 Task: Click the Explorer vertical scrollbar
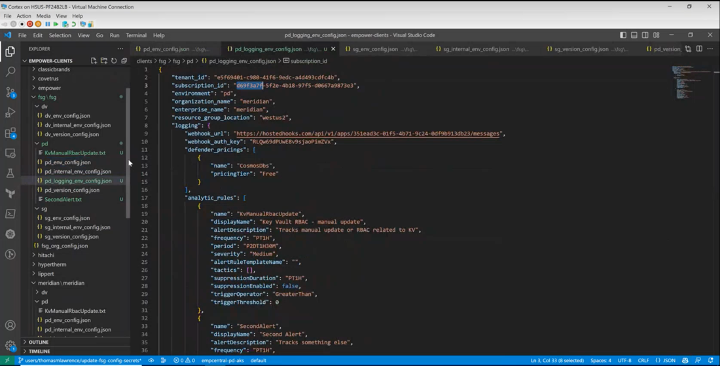128,152
